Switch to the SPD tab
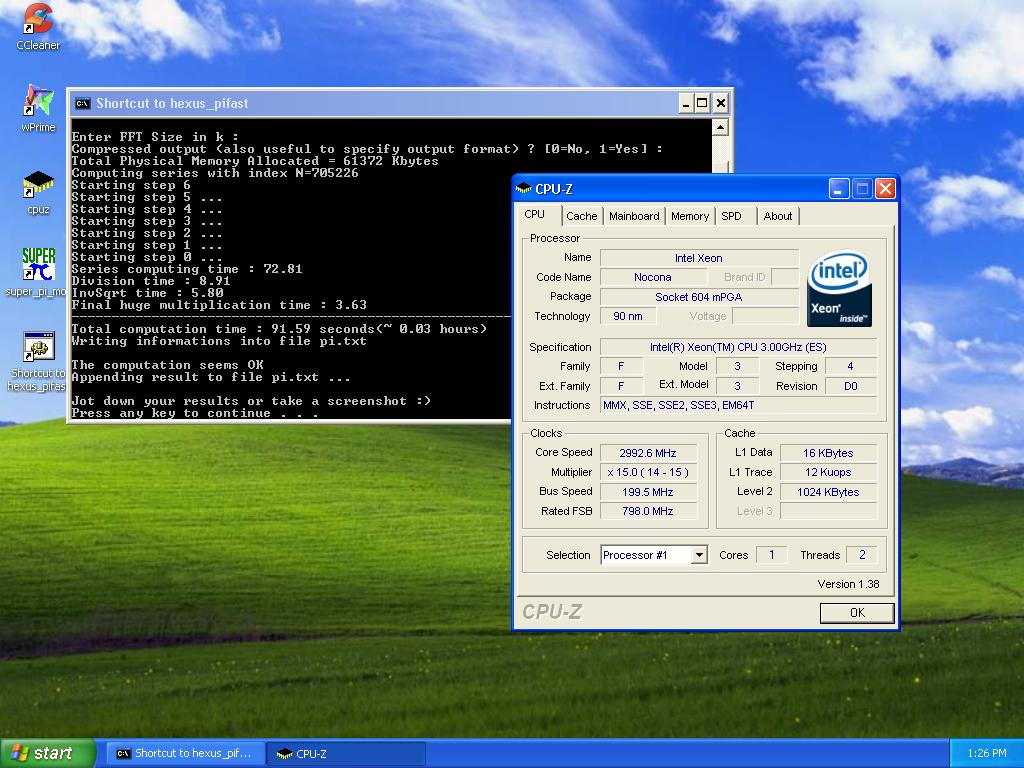 (x=731, y=216)
